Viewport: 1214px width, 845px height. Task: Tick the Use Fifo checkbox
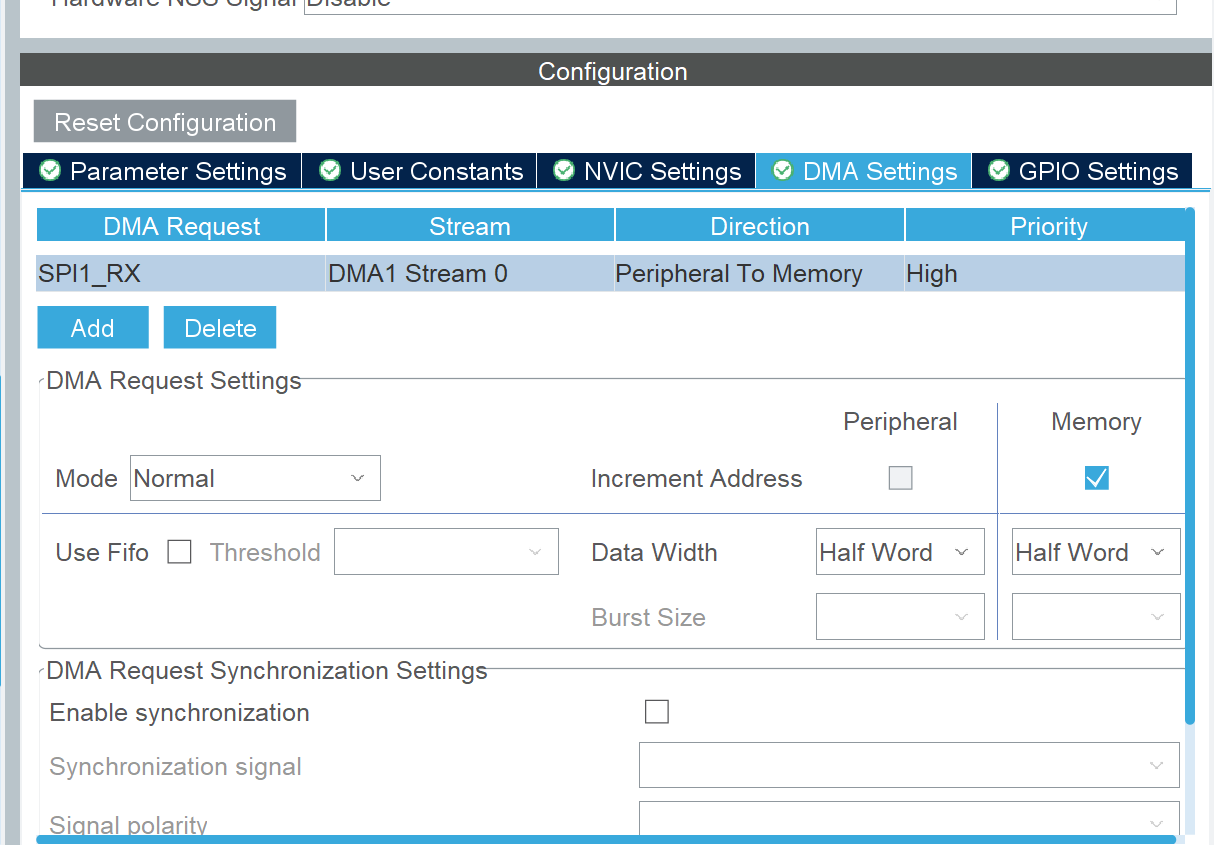(179, 552)
